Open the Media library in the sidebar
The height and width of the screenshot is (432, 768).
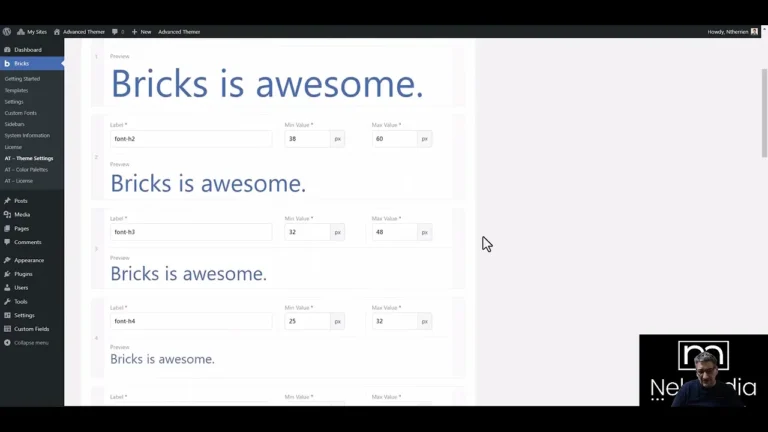pos(22,214)
